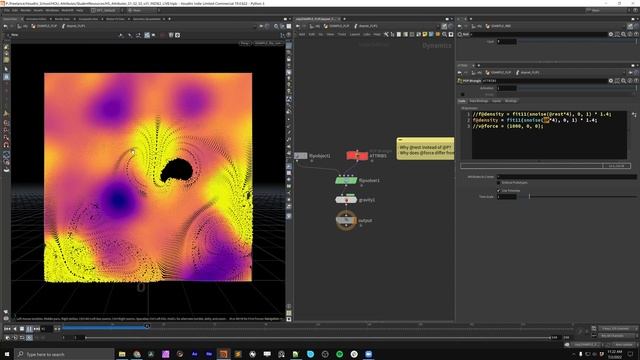Select the Code tab in POP Wrangle parameters

[462, 101]
